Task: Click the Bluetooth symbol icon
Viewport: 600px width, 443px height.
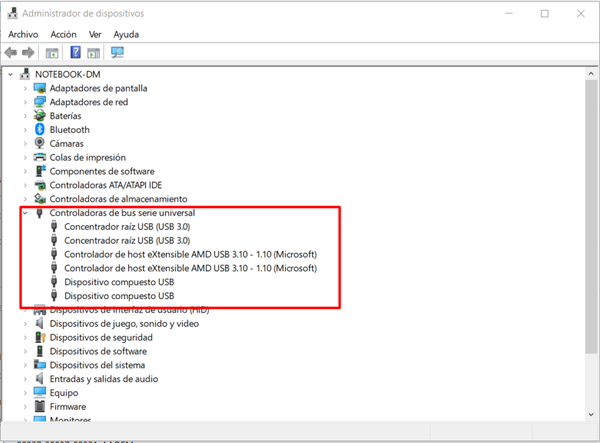Action: [39, 129]
